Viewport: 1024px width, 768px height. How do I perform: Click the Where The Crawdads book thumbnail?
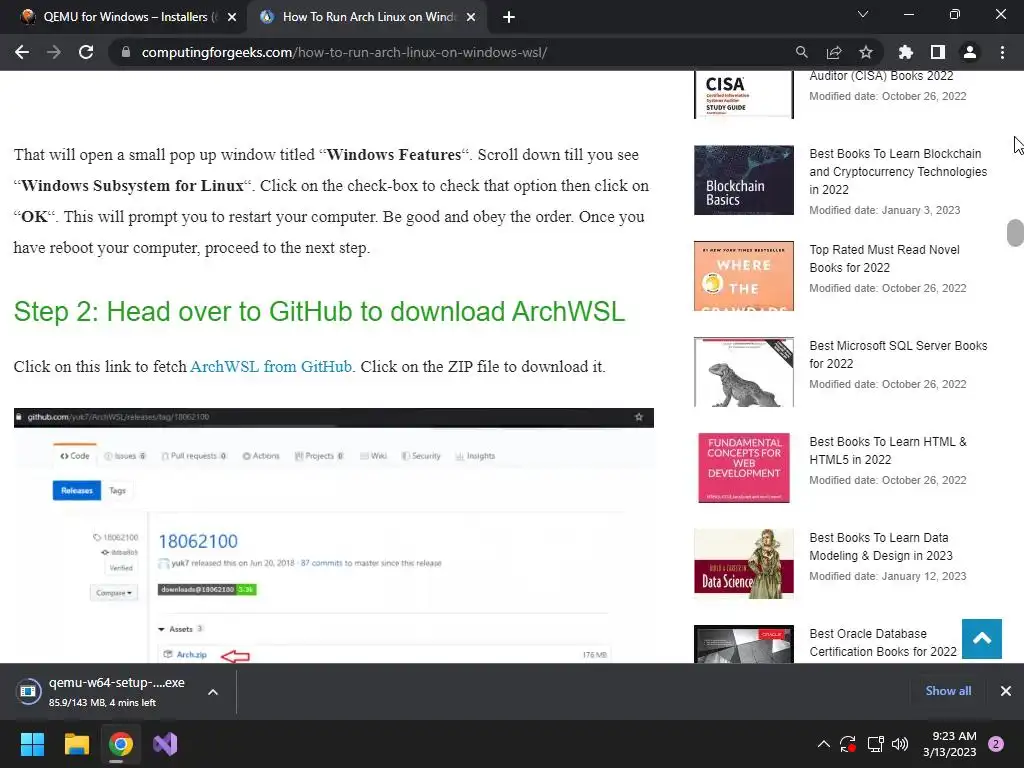click(x=744, y=276)
